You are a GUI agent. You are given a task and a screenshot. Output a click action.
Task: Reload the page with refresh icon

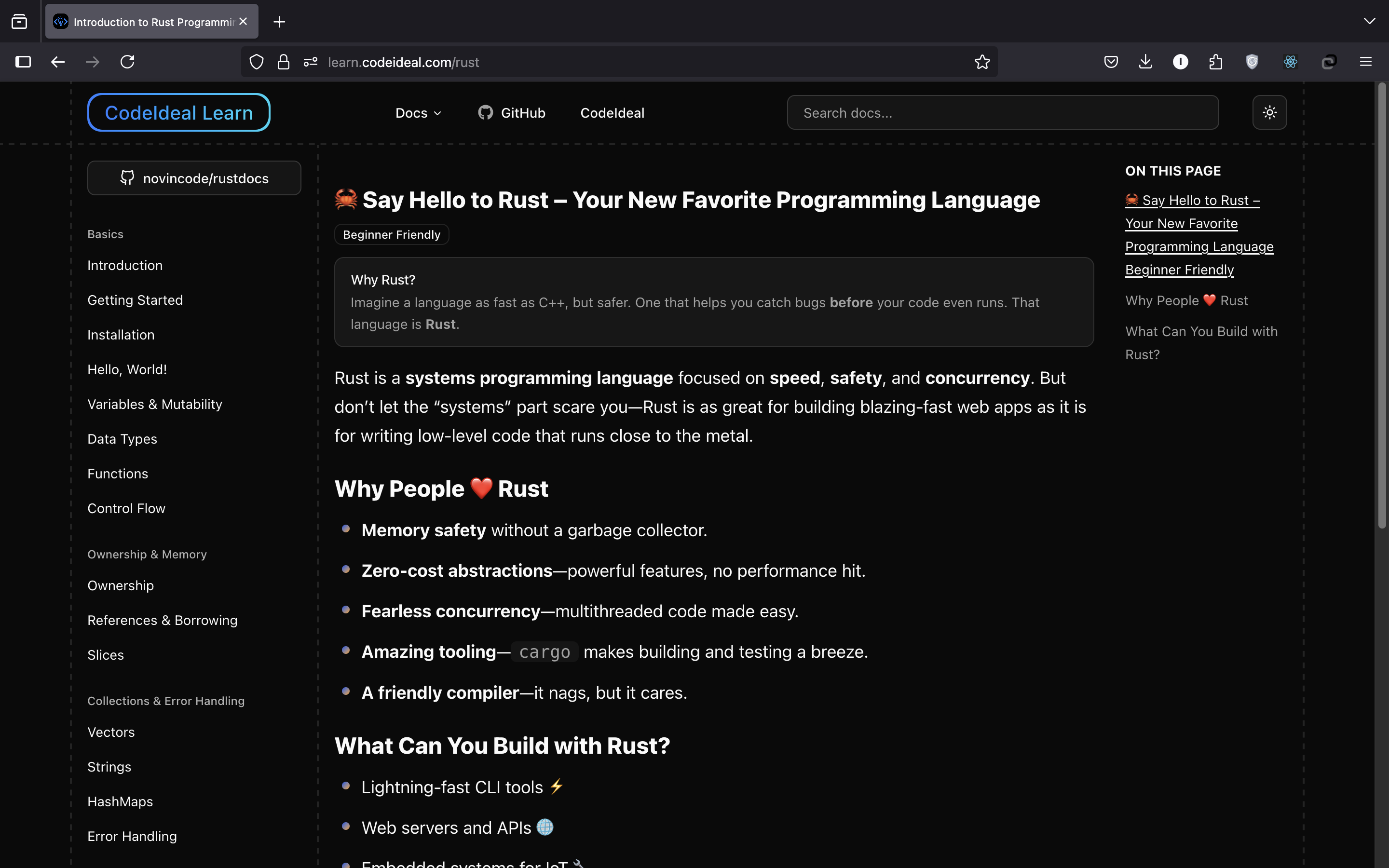coord(127,62)
